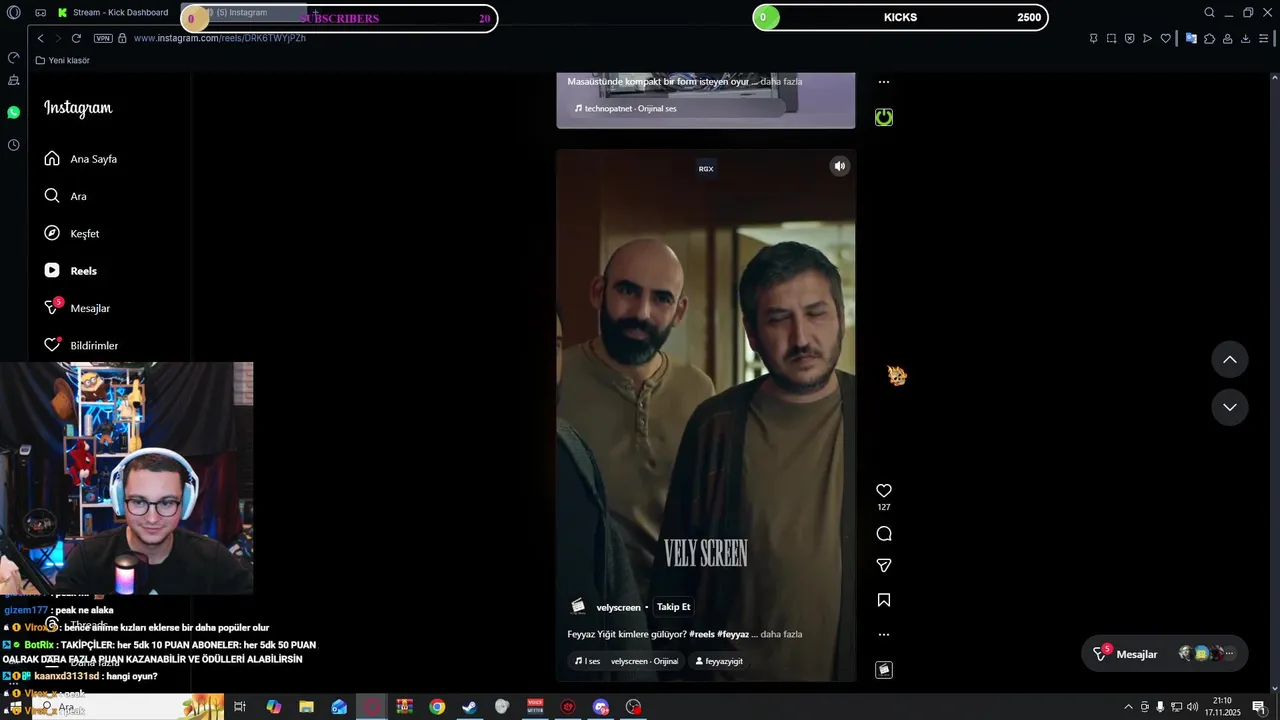
Task: Open the clock showing 21:10
Action: point(1222,707)
